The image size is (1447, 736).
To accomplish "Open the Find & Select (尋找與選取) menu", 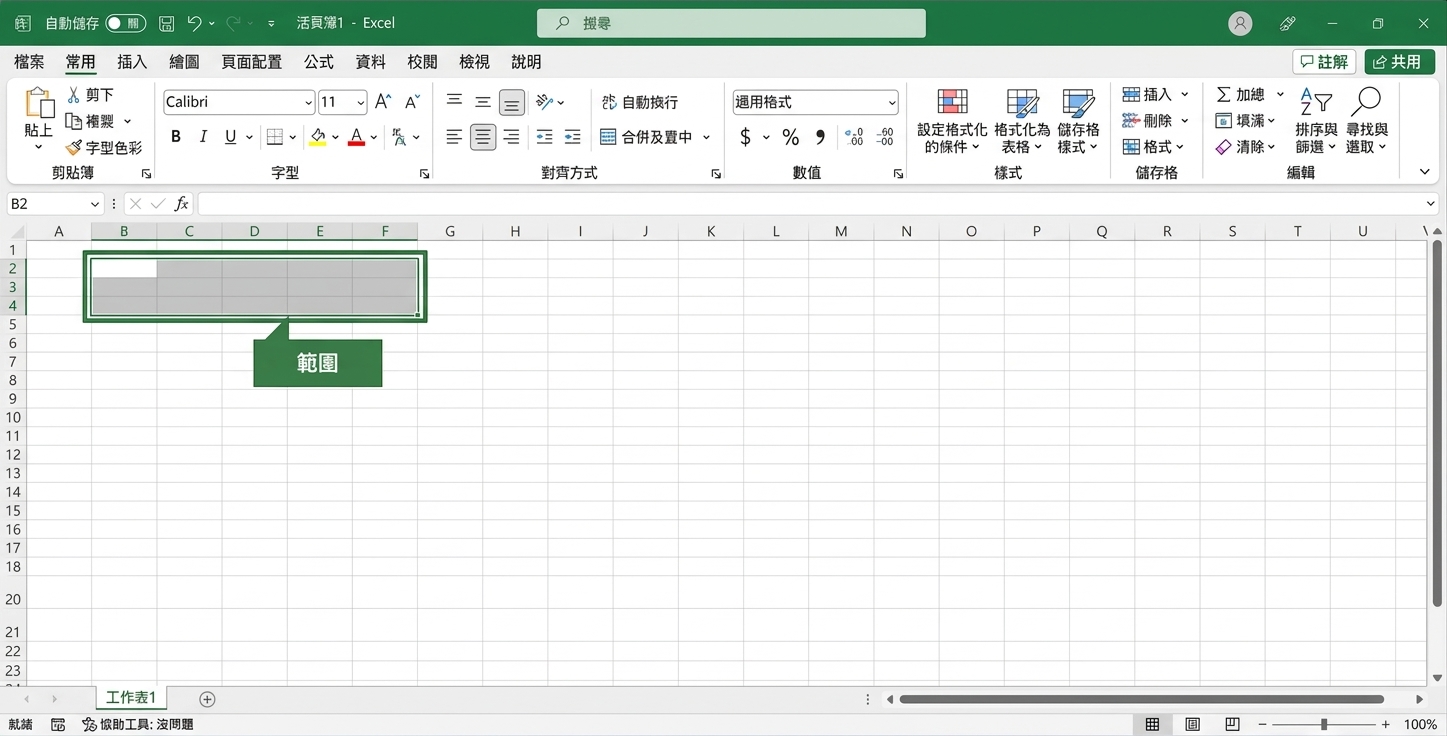I will (1366, 121).
